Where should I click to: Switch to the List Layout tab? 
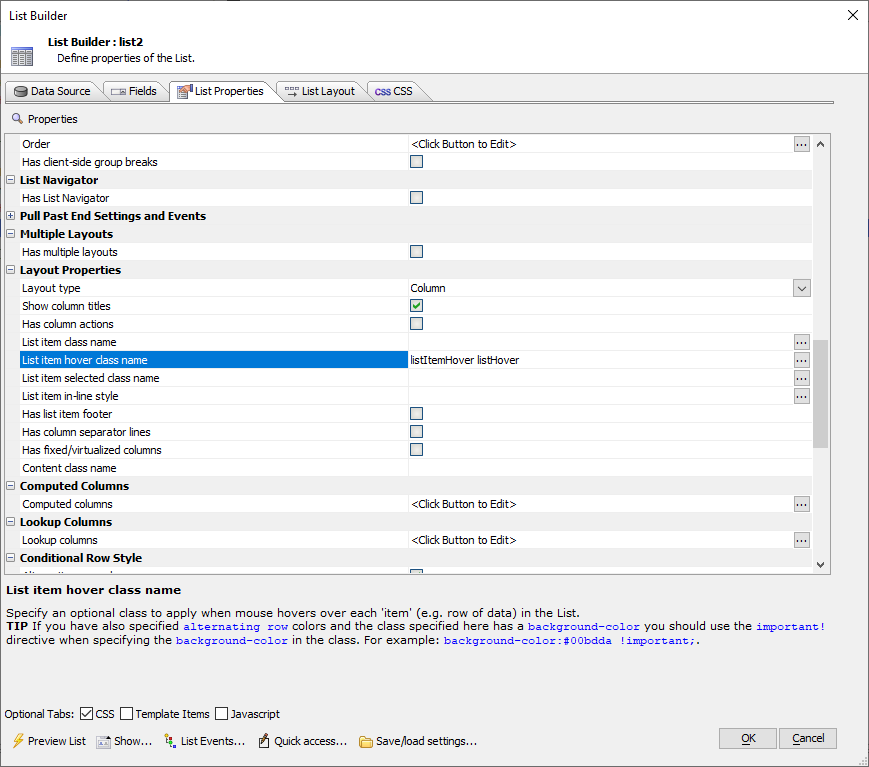point(321,91)
